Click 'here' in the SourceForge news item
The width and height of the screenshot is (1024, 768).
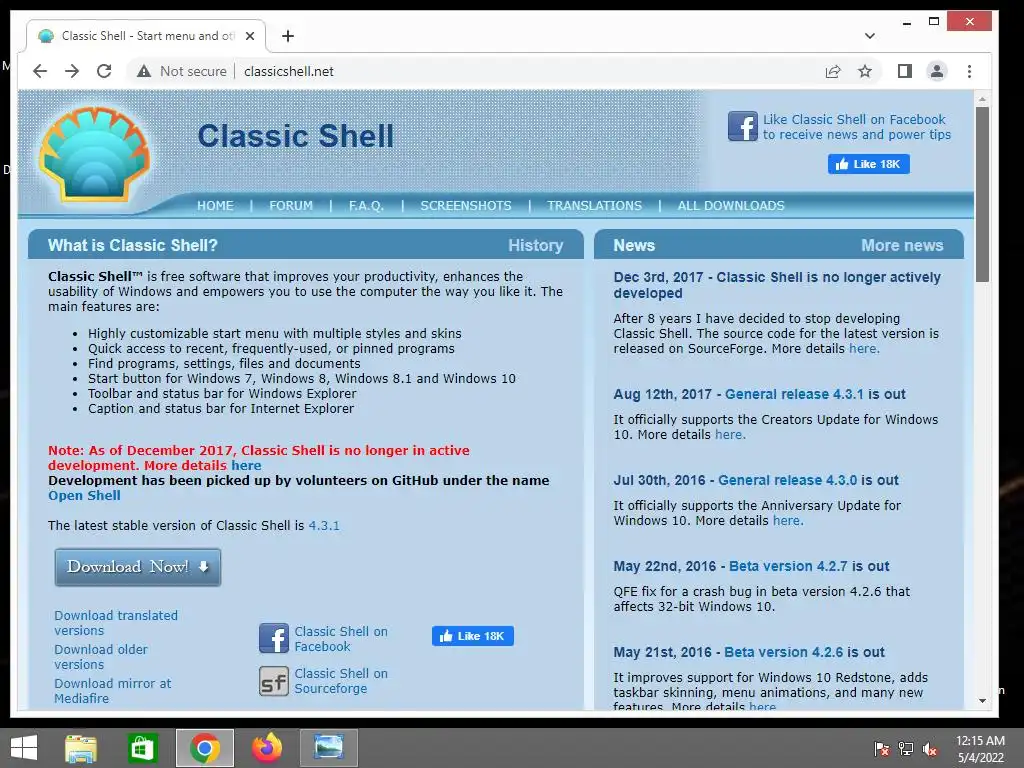coord(864,349)
